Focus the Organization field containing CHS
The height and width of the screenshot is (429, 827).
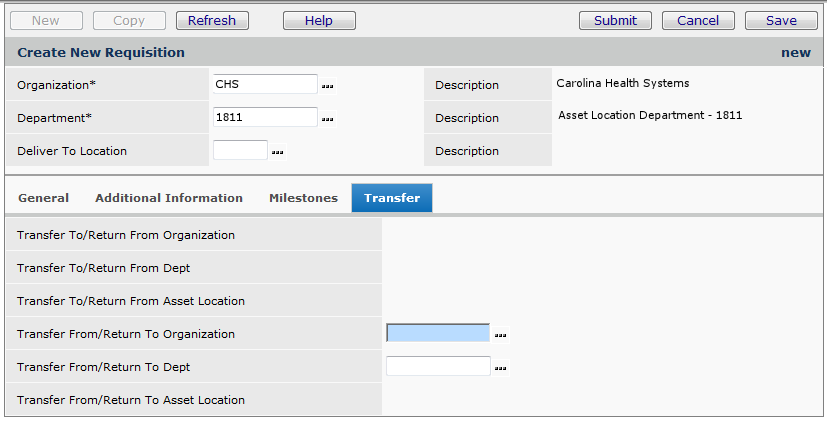tap(265, 85)
